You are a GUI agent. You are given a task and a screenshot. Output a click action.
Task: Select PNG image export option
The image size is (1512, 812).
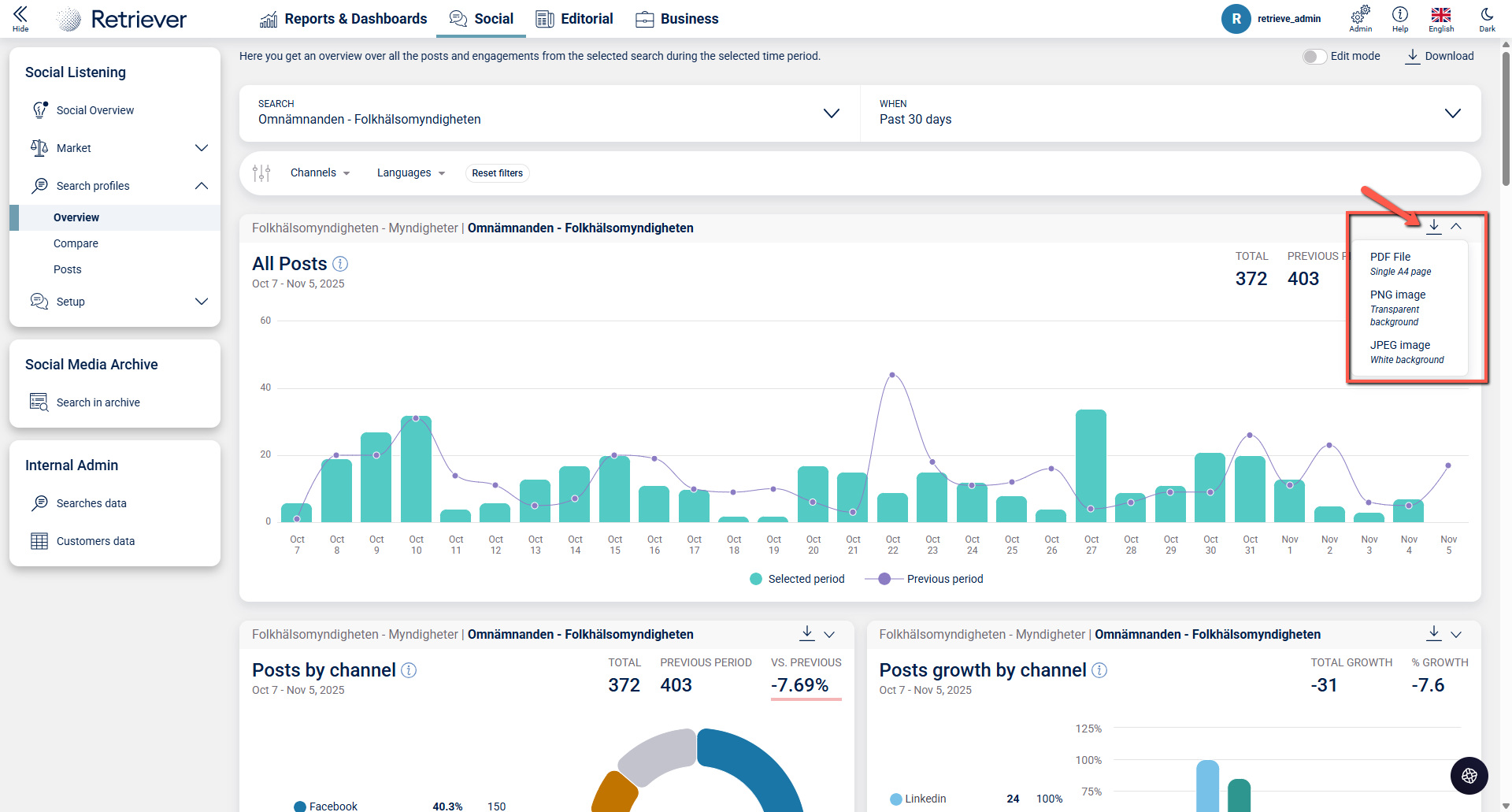coord(1398,295)
